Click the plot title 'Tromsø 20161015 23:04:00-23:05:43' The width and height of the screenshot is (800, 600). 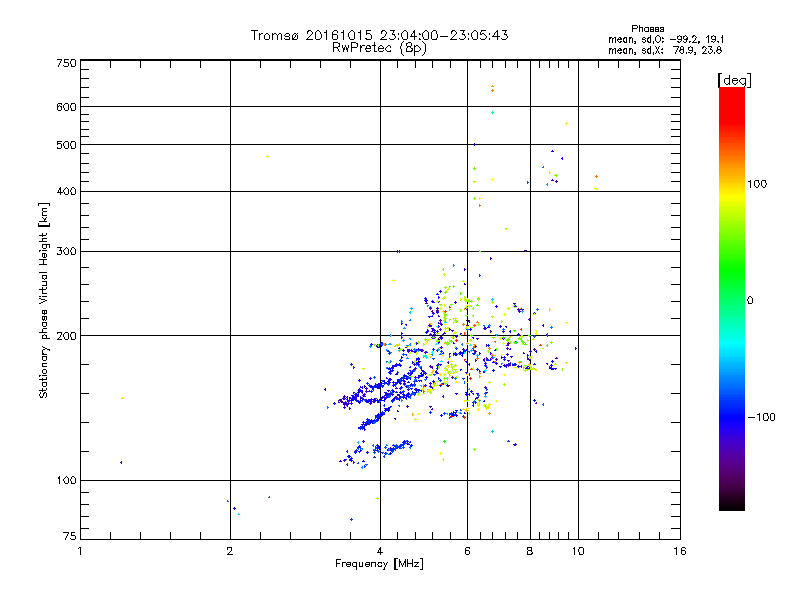379,35
